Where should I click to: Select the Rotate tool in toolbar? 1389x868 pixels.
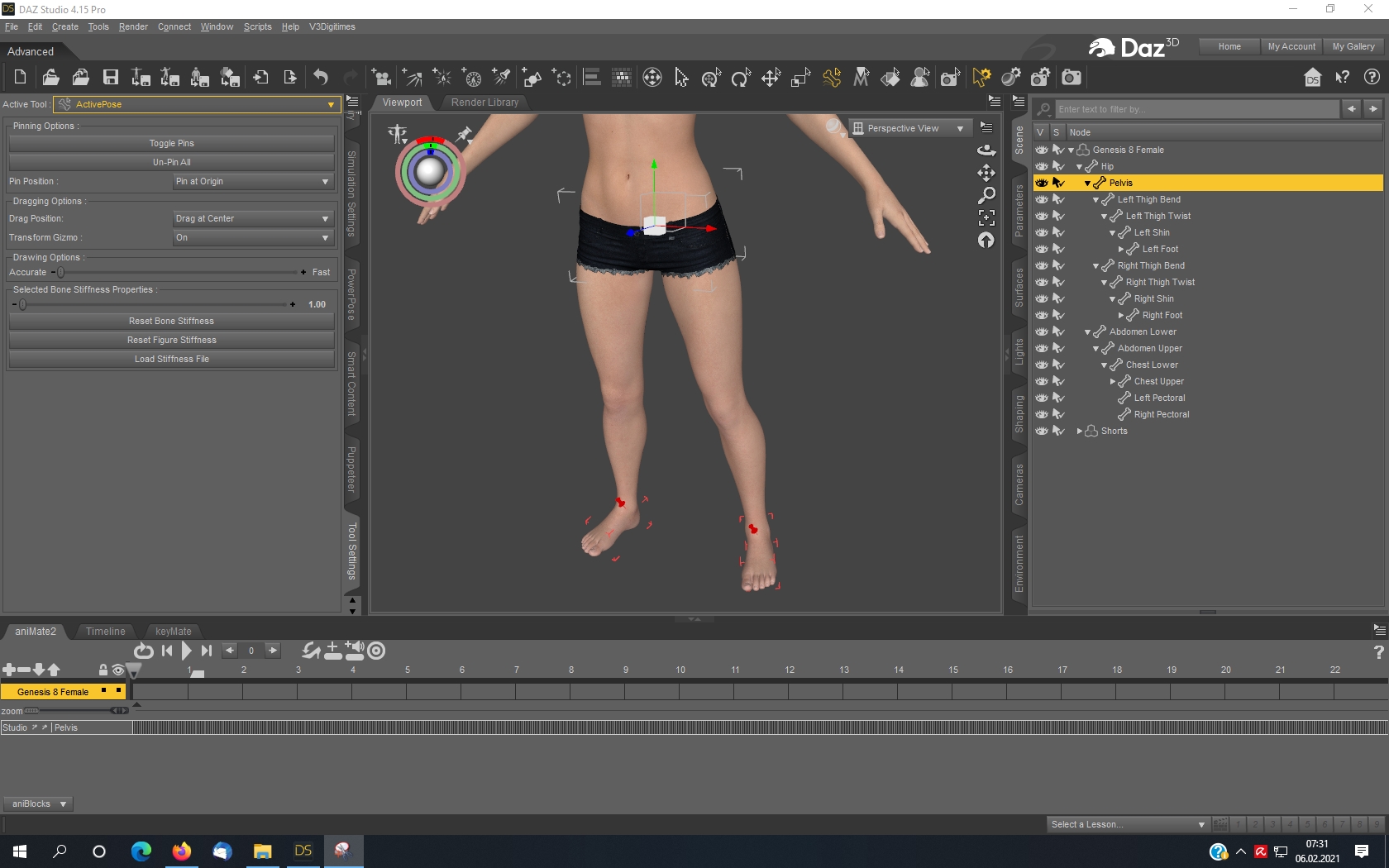741,78
